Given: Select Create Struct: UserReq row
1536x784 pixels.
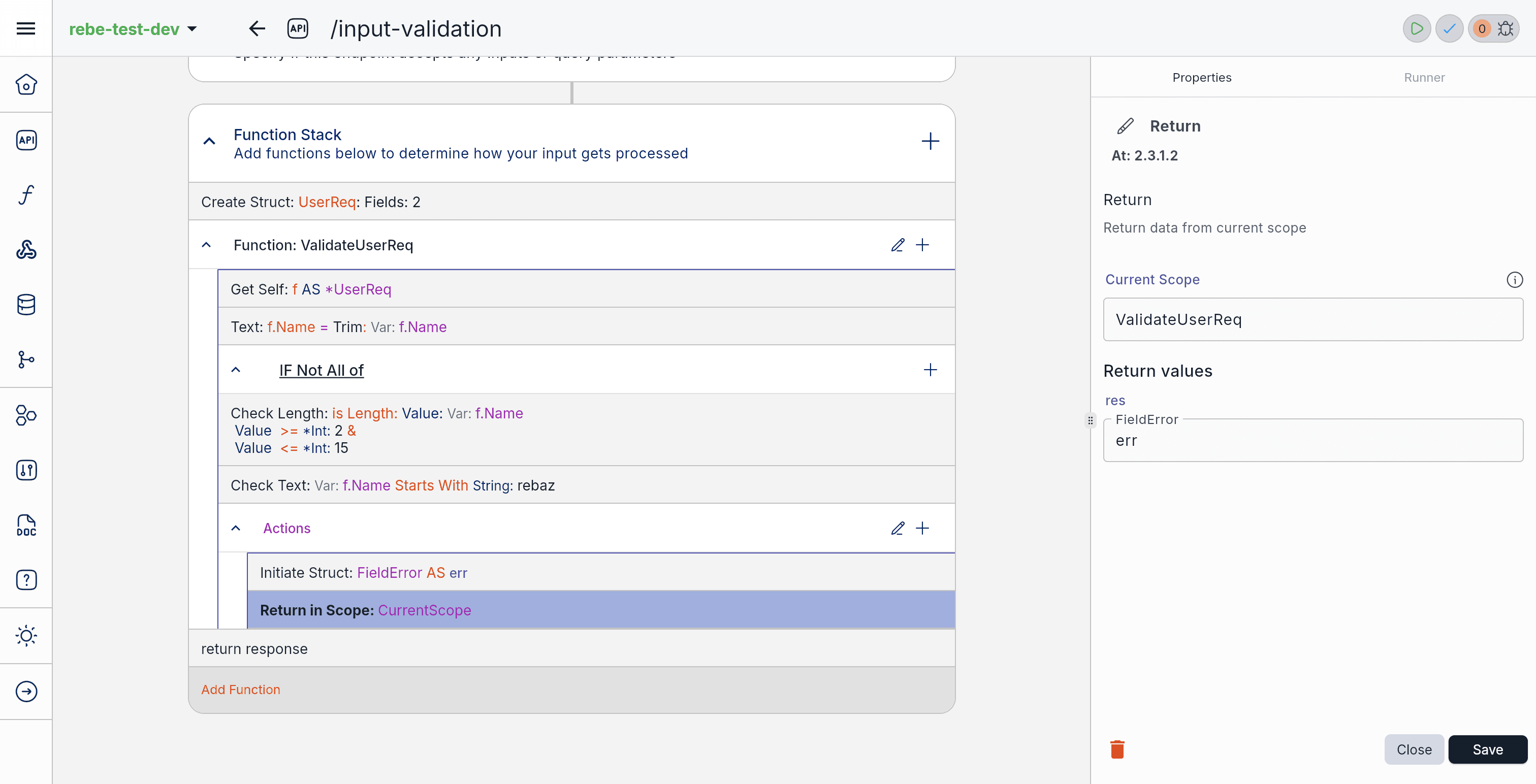Looking at the screenshot, I should pos(572,202).
